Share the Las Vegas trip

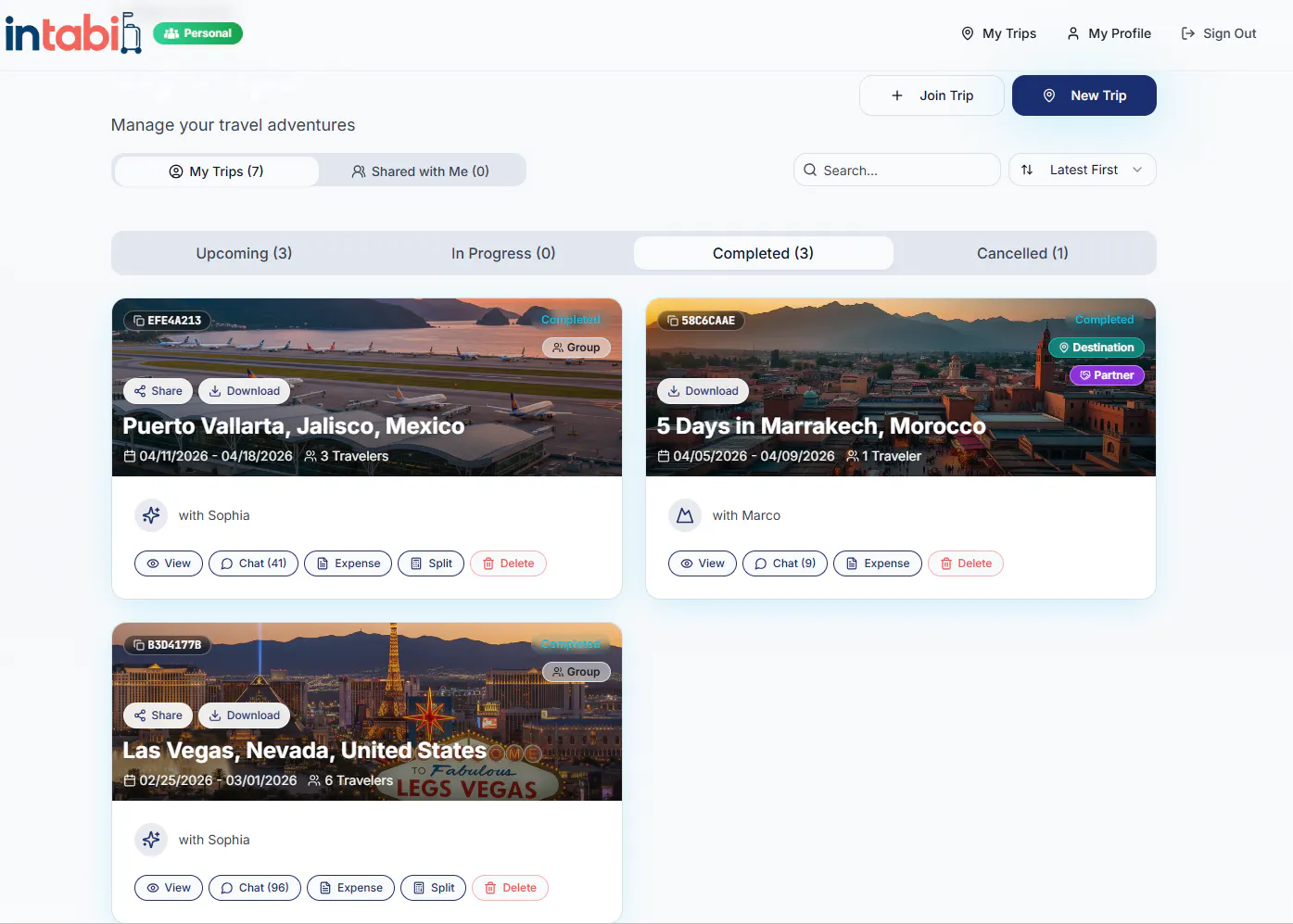(x=158, y=715)
